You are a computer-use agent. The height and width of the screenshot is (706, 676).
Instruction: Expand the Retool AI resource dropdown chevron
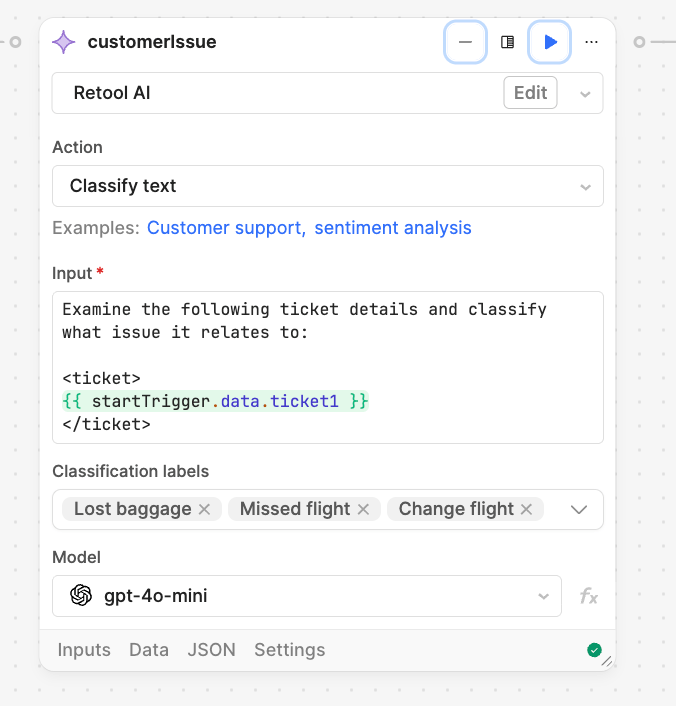pyautogui.click(x=585, y=94)
